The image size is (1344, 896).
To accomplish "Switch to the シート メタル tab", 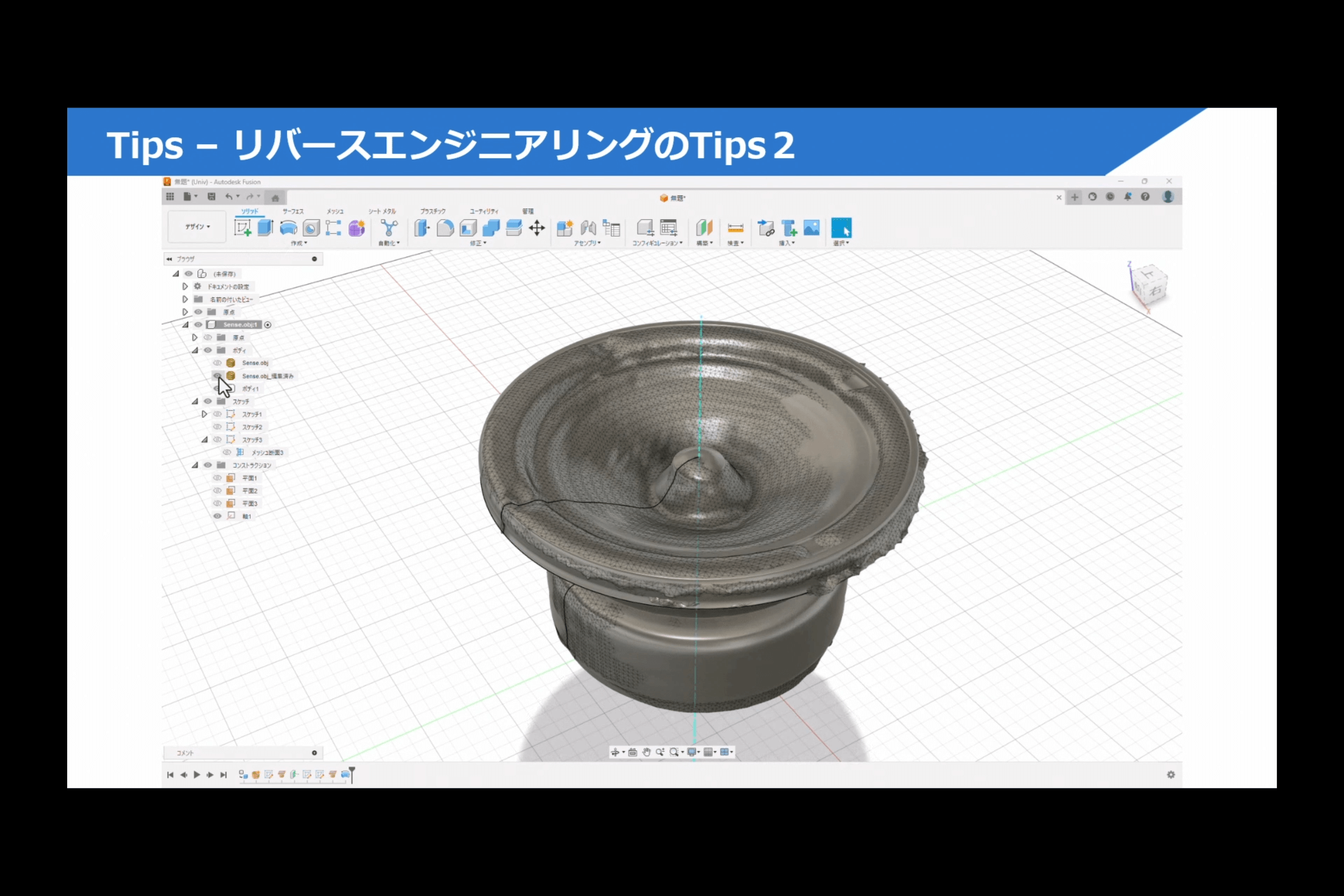I will coord(382,211).
